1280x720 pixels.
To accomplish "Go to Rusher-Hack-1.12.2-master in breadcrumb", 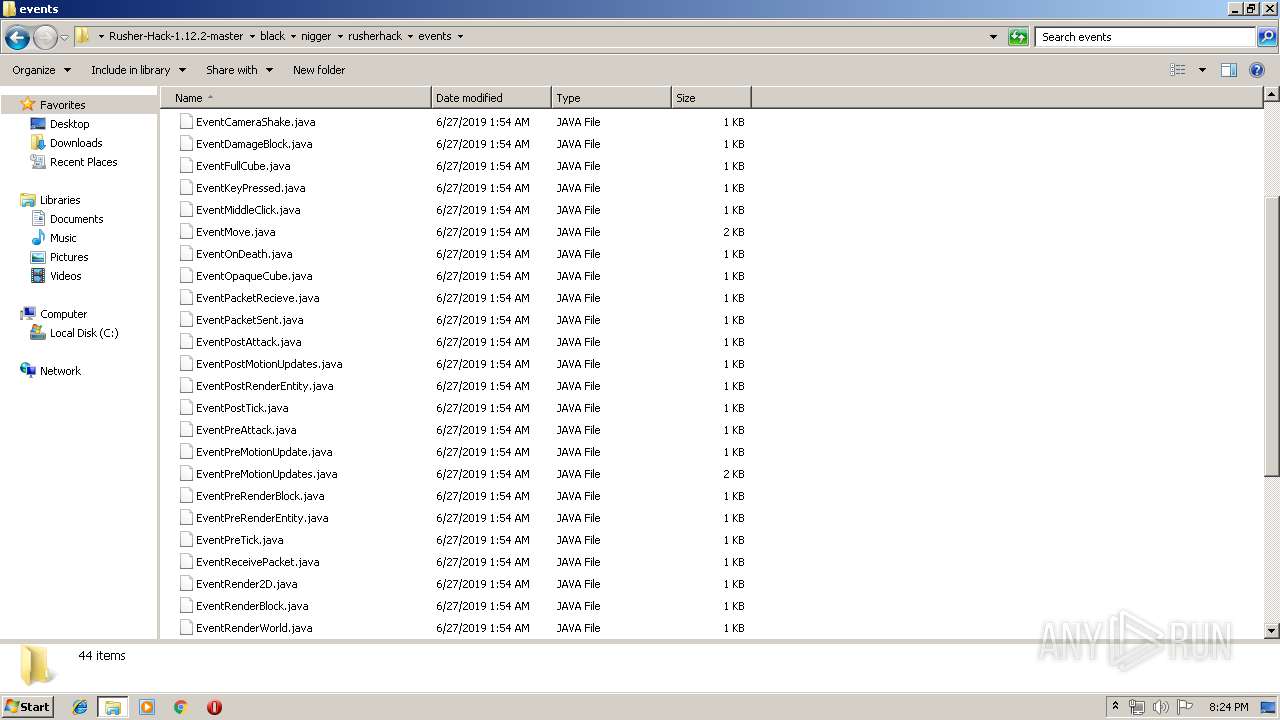I will pyautogui.click(x=176, y=36).
